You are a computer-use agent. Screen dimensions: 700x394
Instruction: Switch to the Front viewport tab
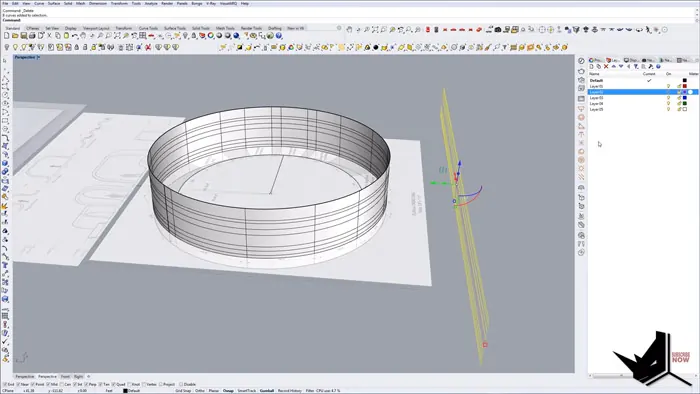[65, 377]
